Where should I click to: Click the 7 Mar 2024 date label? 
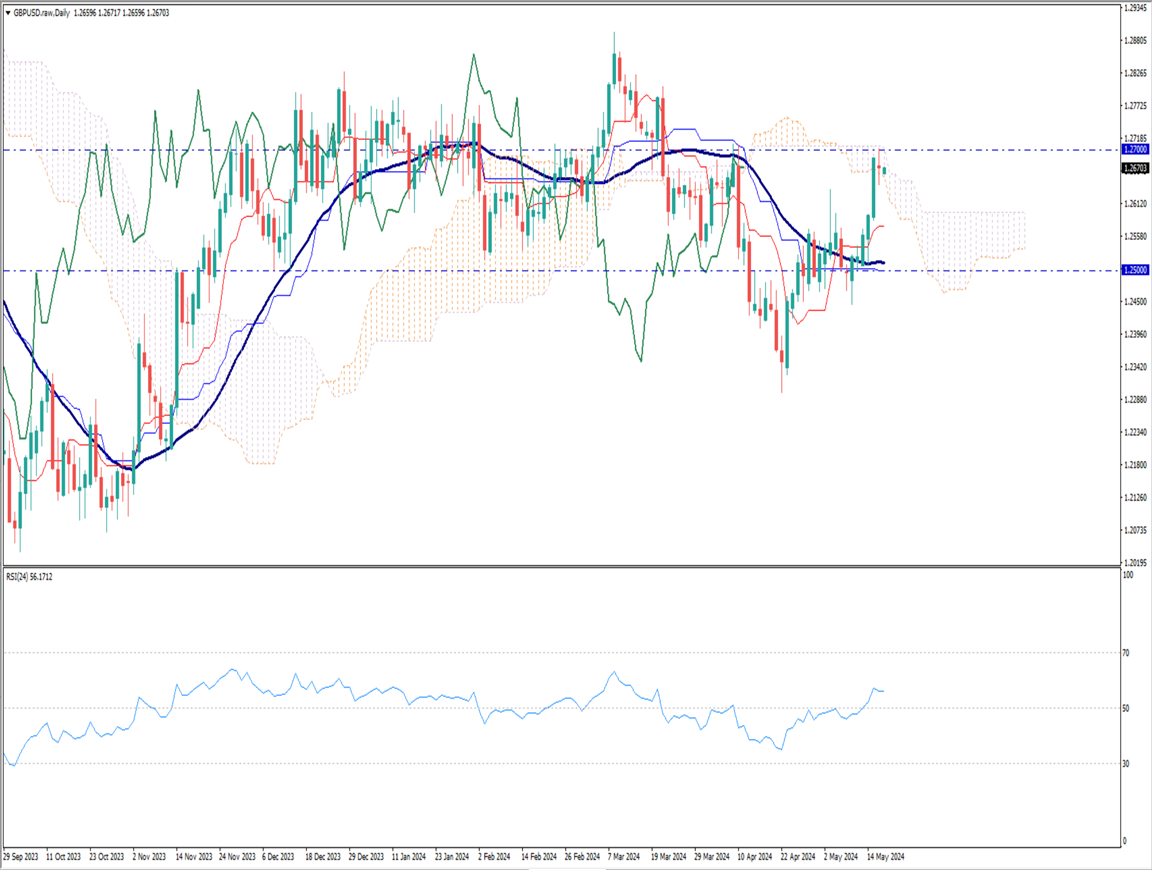pos(623,857)
